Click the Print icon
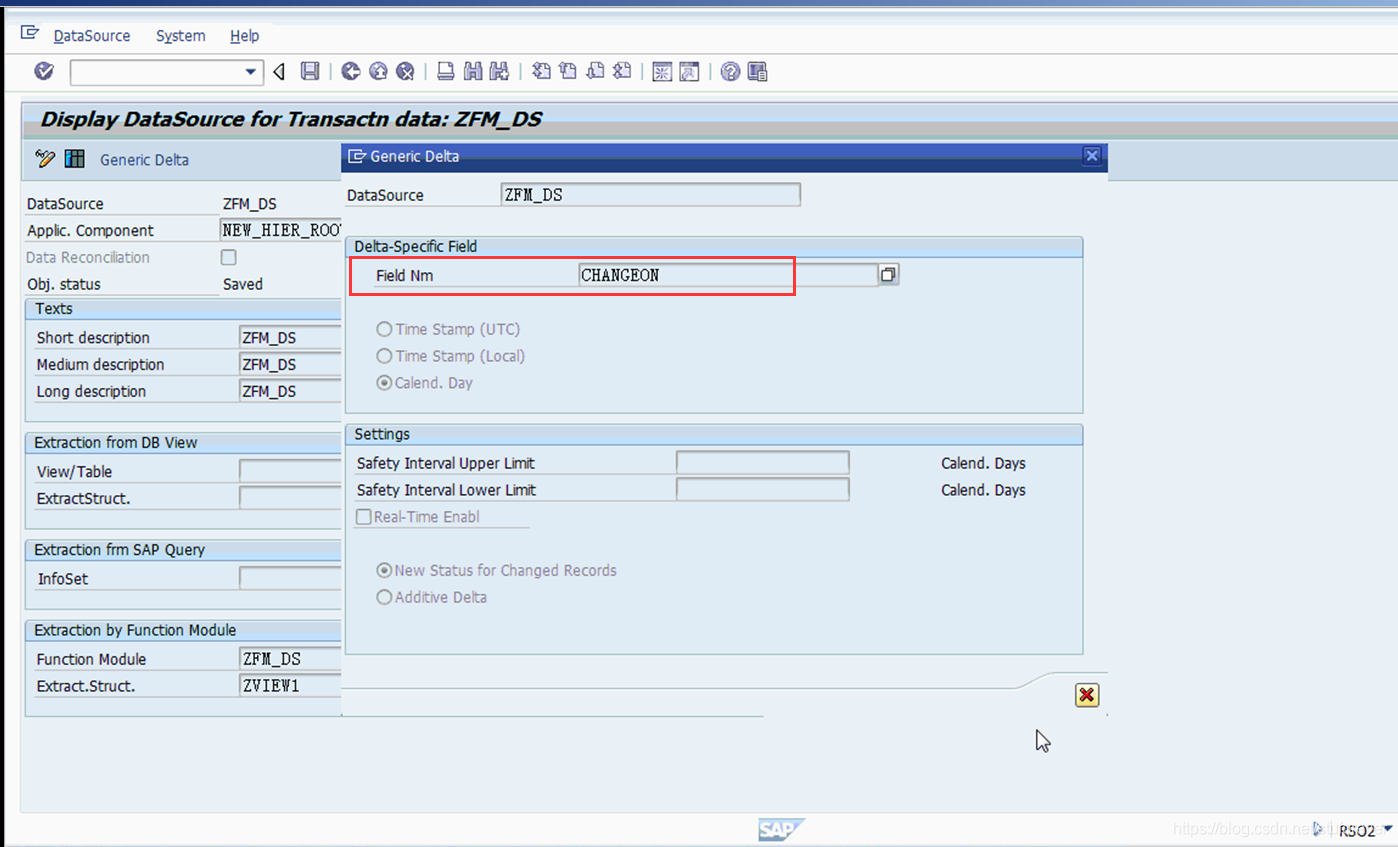The width and height of the screenshot is (1398, 847). [x=446, y=71]
